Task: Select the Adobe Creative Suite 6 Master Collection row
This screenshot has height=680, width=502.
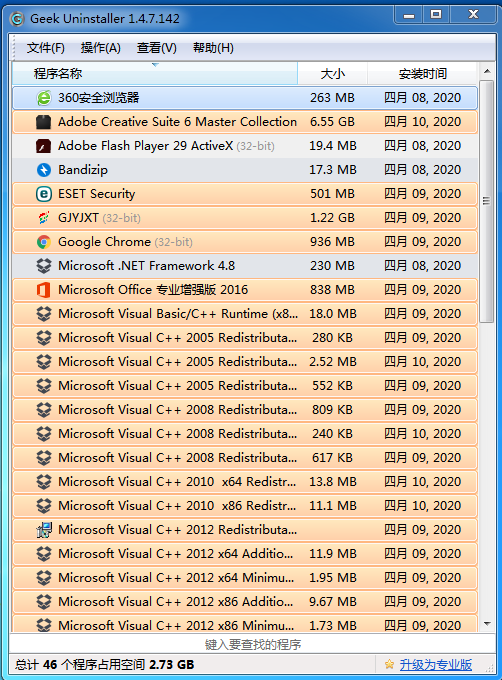Action: click(245, 122)
